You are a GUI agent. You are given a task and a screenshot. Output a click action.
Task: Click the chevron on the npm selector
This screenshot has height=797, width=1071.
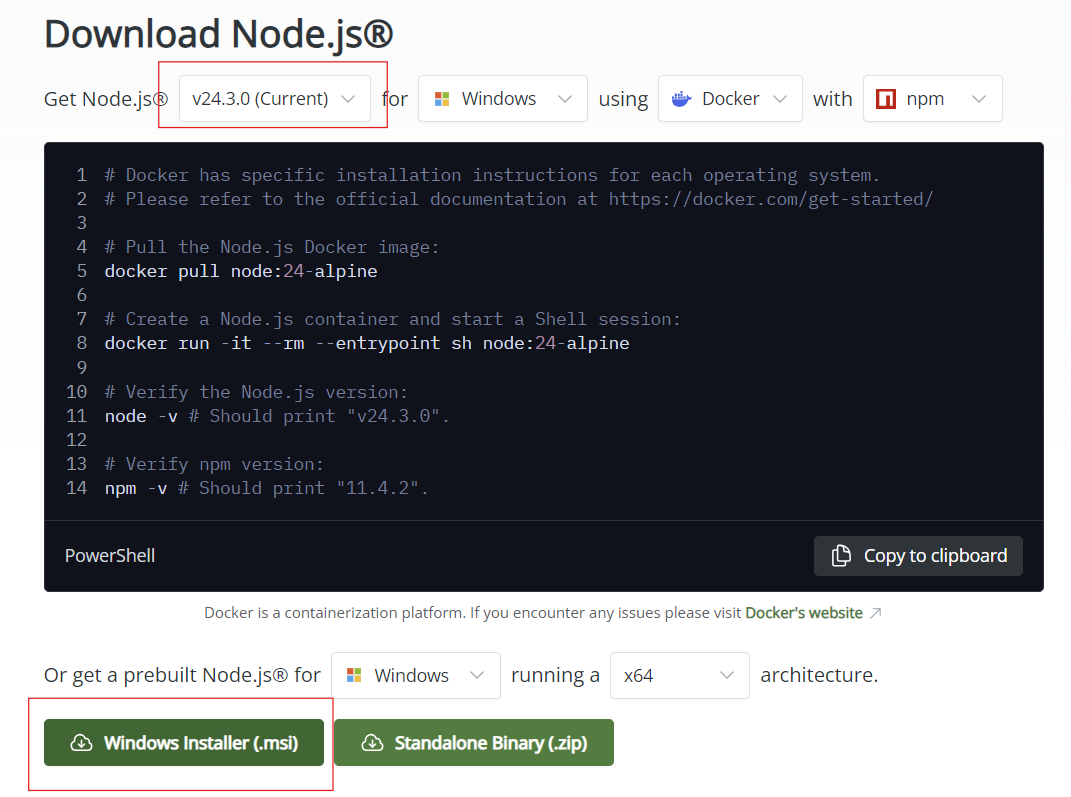click(979, 99)
